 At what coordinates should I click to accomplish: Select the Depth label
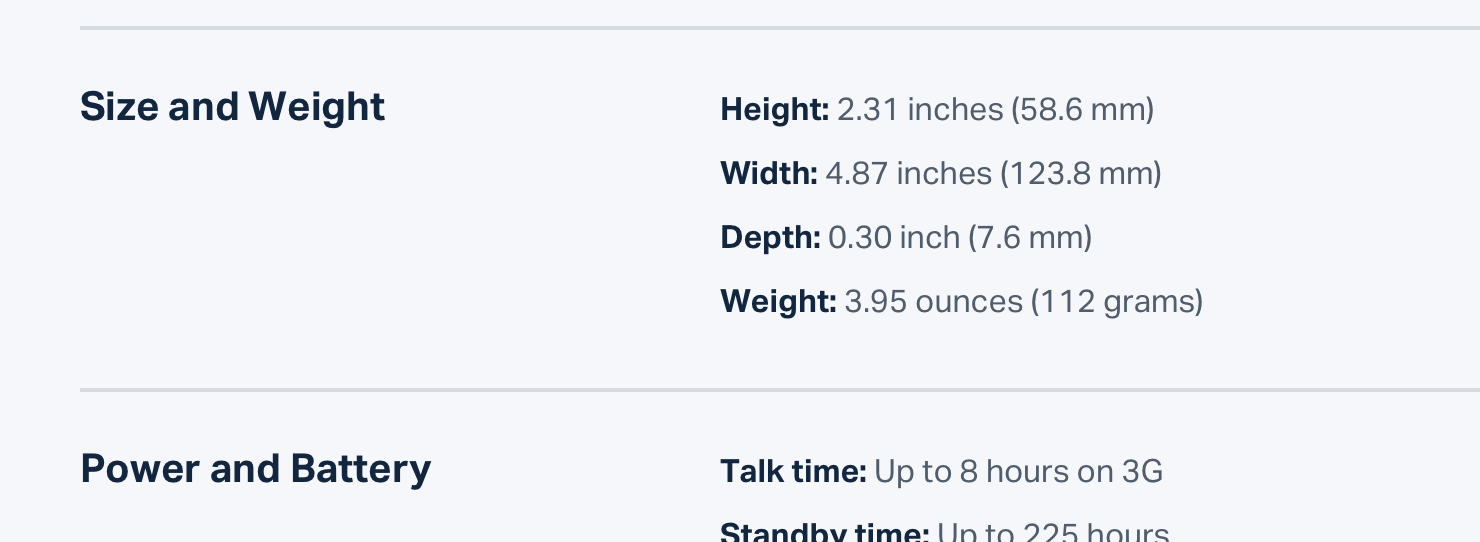click(x=771, y=237)
